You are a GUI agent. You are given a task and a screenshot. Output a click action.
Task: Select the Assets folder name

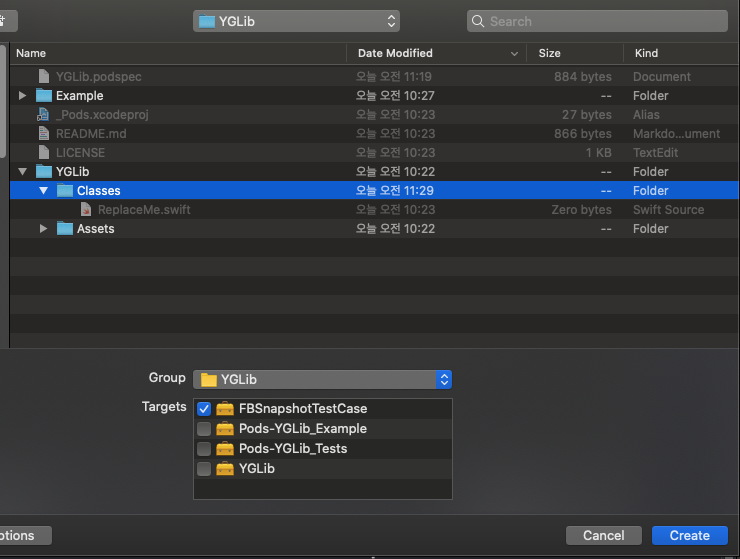[x=96, y=229]
